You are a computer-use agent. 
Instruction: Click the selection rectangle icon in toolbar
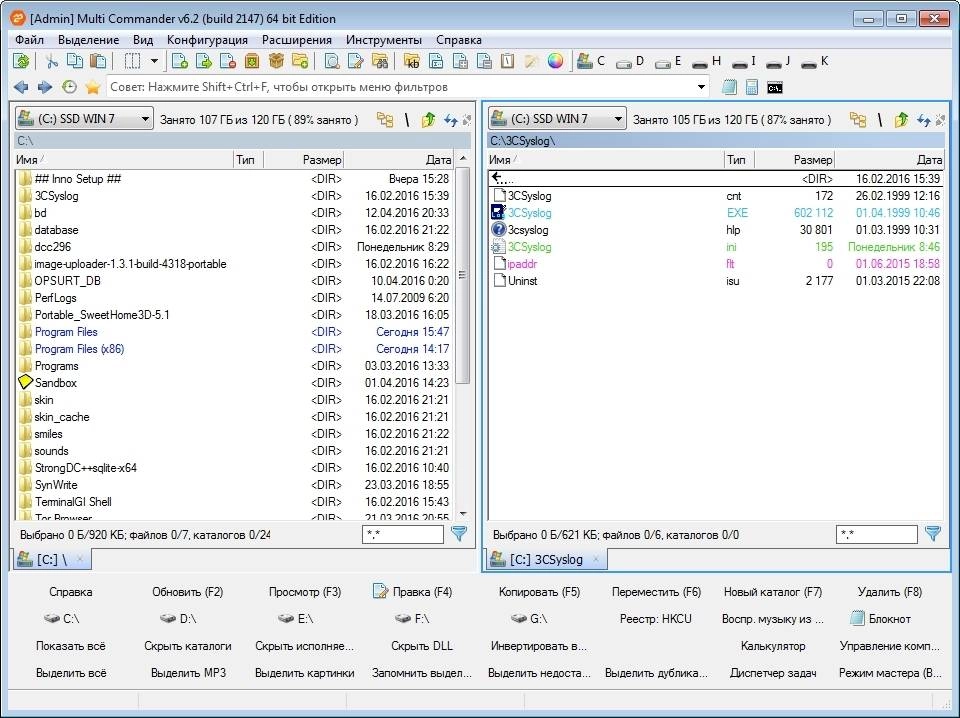(132, 61)
